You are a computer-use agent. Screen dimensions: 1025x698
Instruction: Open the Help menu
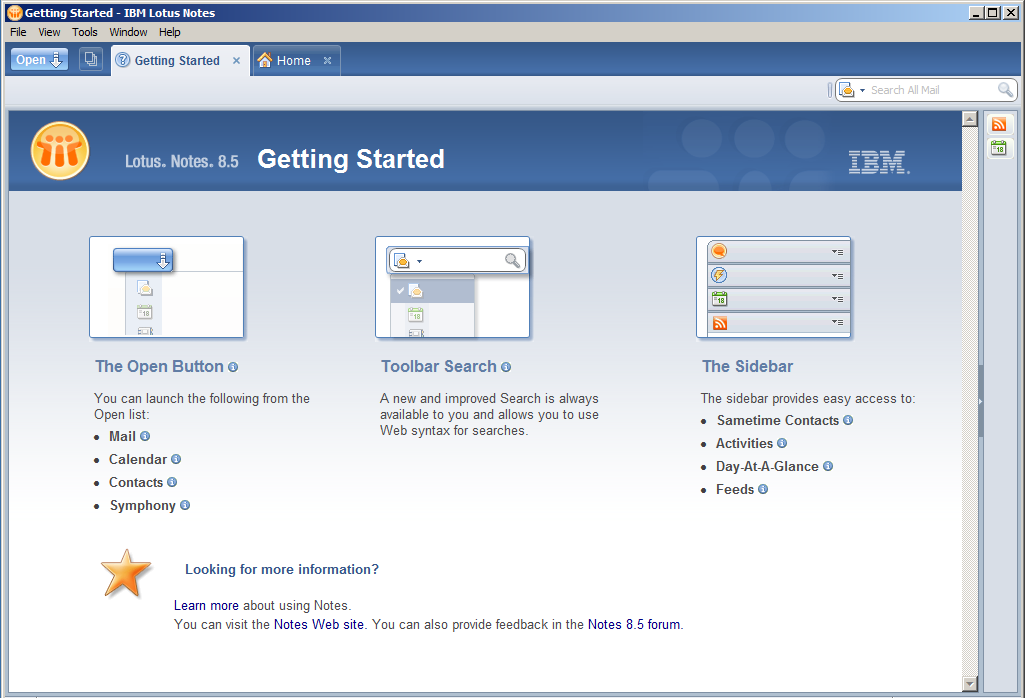coord(169,32)
